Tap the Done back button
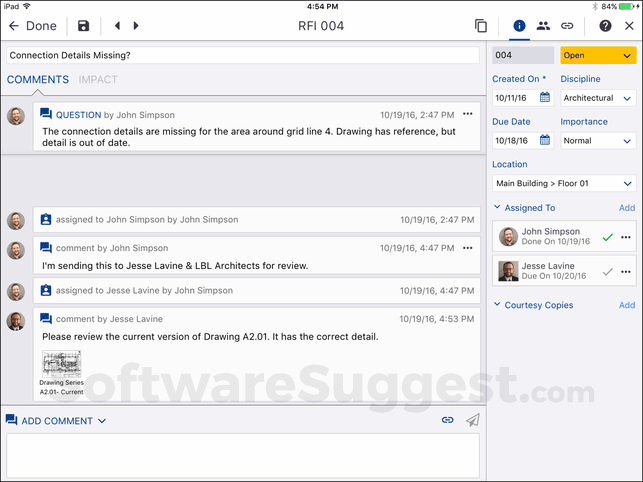The image size is (643, 482). [32, 26]
